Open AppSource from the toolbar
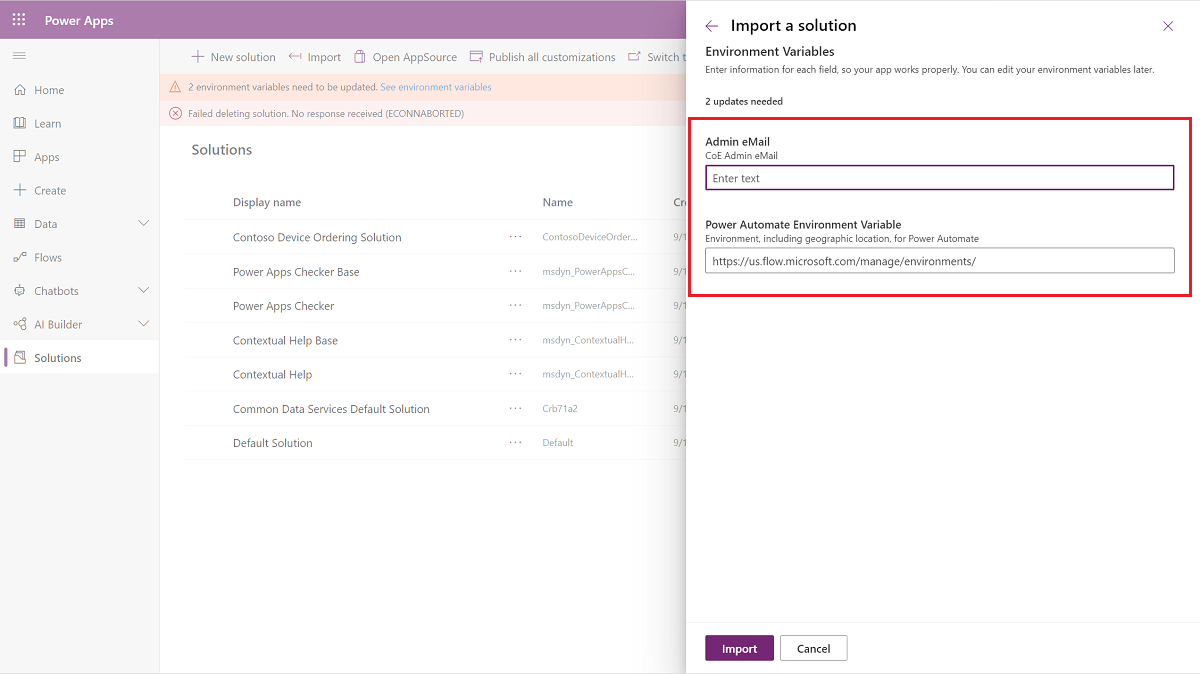The image size is (1200, 674). [405, 57]
